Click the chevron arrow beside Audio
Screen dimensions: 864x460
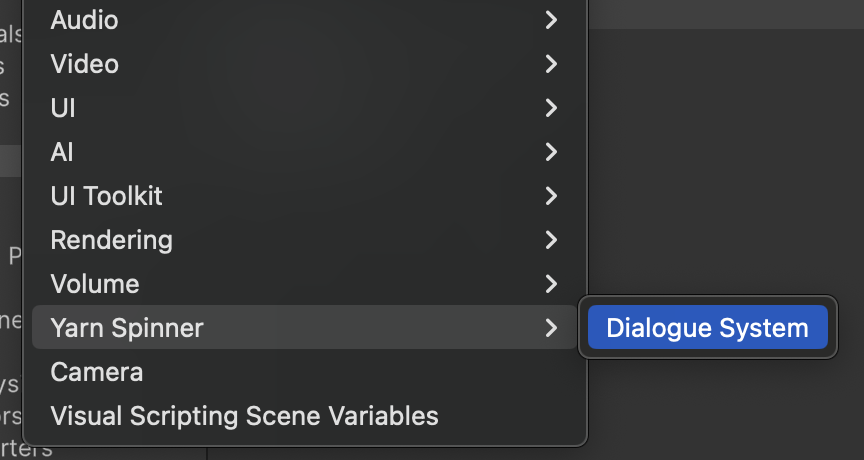tap(551, 20)
